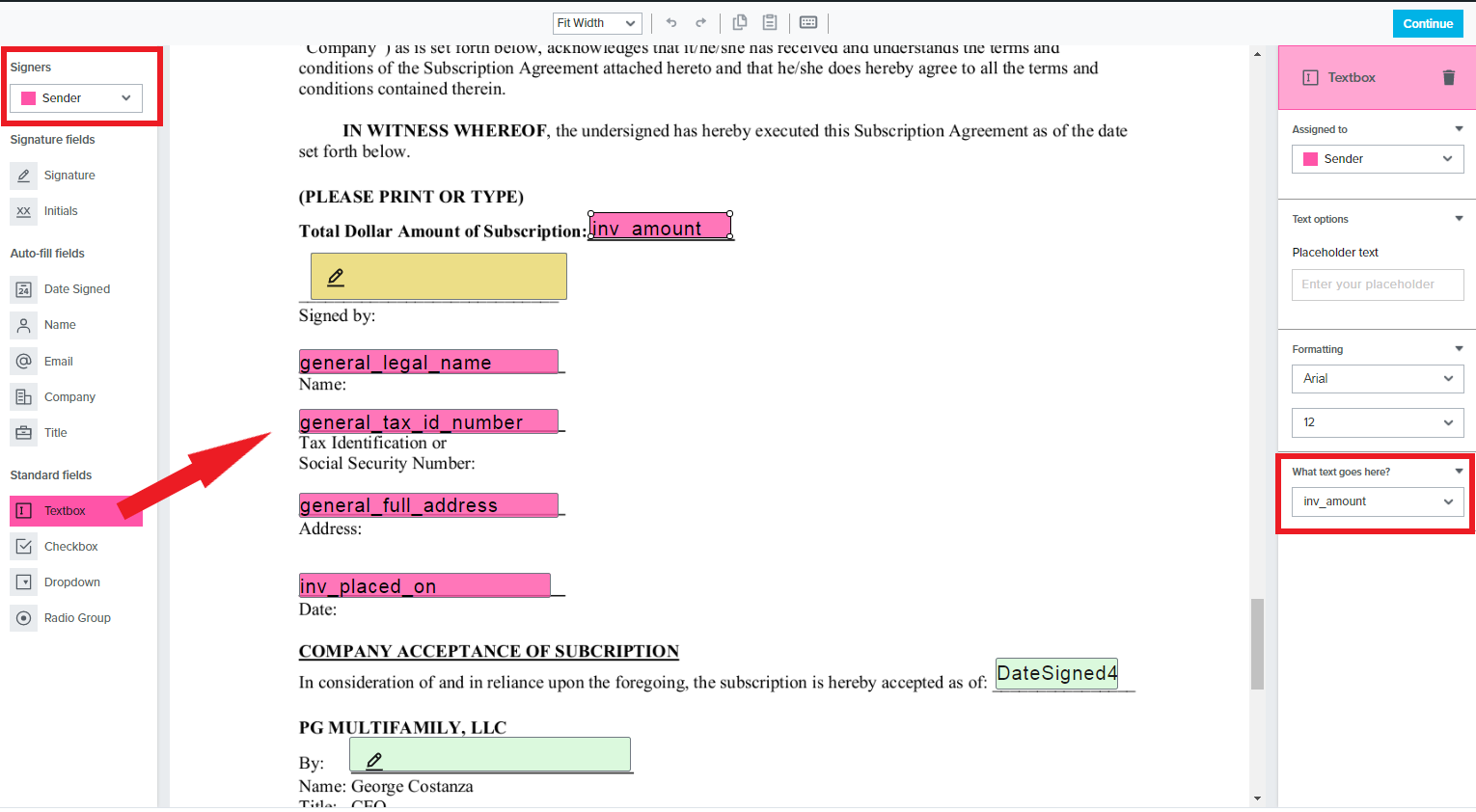This screenshot has width=1476, height=812.
Task: Select the Dropdown field icon
Action: click(x=24, y=582)
